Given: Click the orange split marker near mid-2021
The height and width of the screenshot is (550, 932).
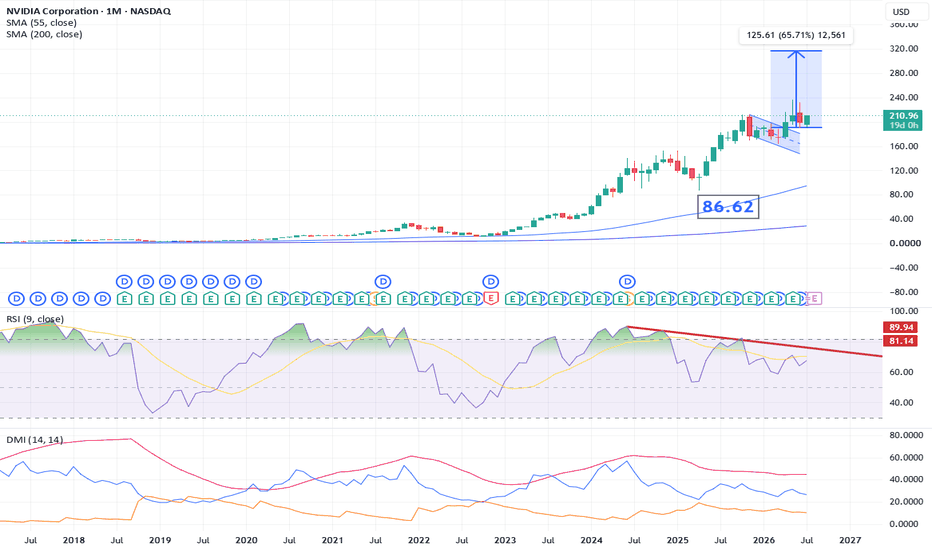Looking at the screenshot, I should 374,298.
